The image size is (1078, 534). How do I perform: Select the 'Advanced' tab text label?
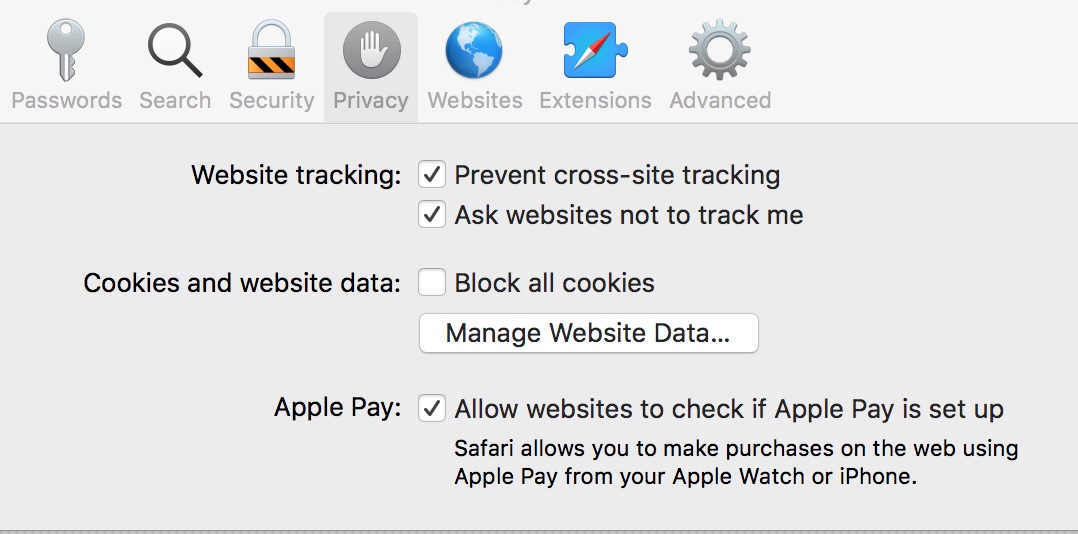pos(720,101)
